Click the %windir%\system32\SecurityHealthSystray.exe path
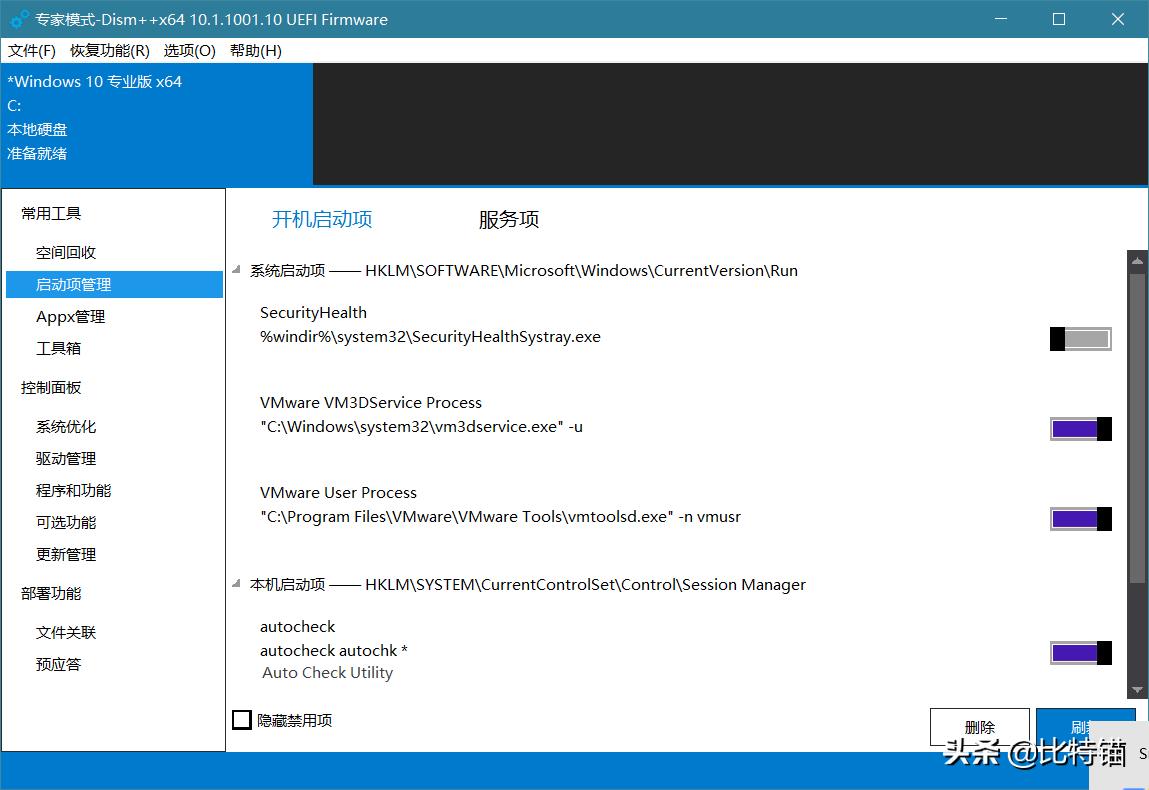 pyautogui.click(x=430, y=337)
